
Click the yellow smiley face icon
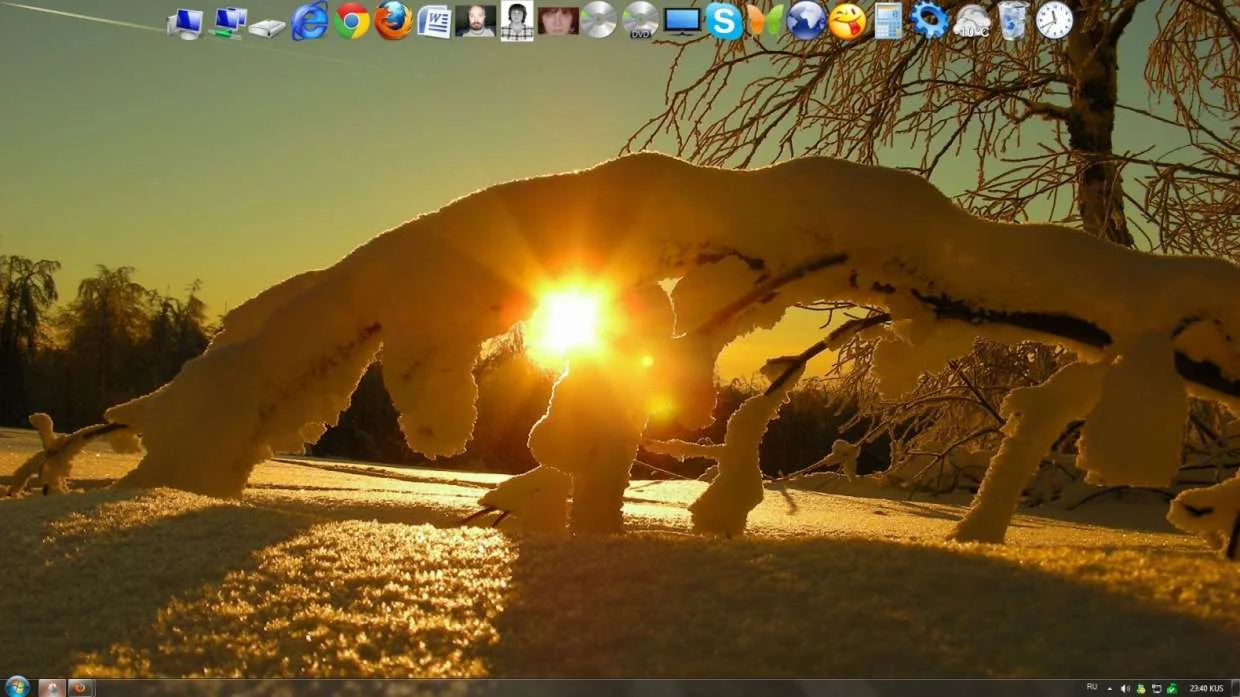pyautogui.click(x=847, y=21)
